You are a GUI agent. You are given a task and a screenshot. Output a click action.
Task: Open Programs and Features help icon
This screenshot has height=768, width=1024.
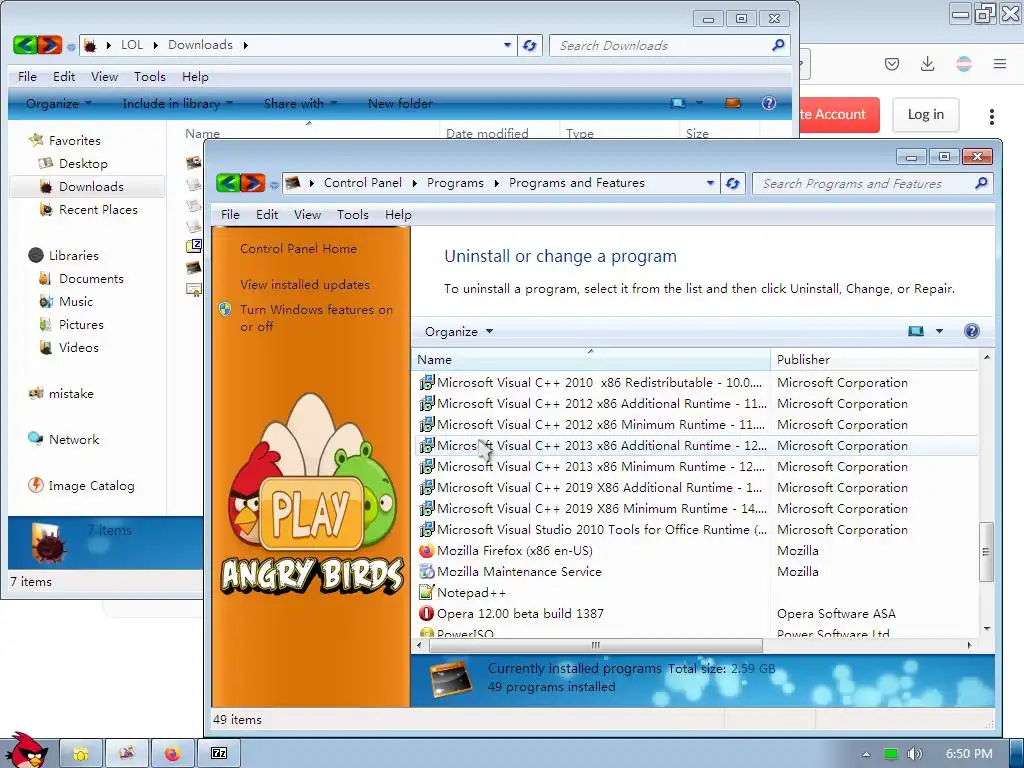click(972, 331)
